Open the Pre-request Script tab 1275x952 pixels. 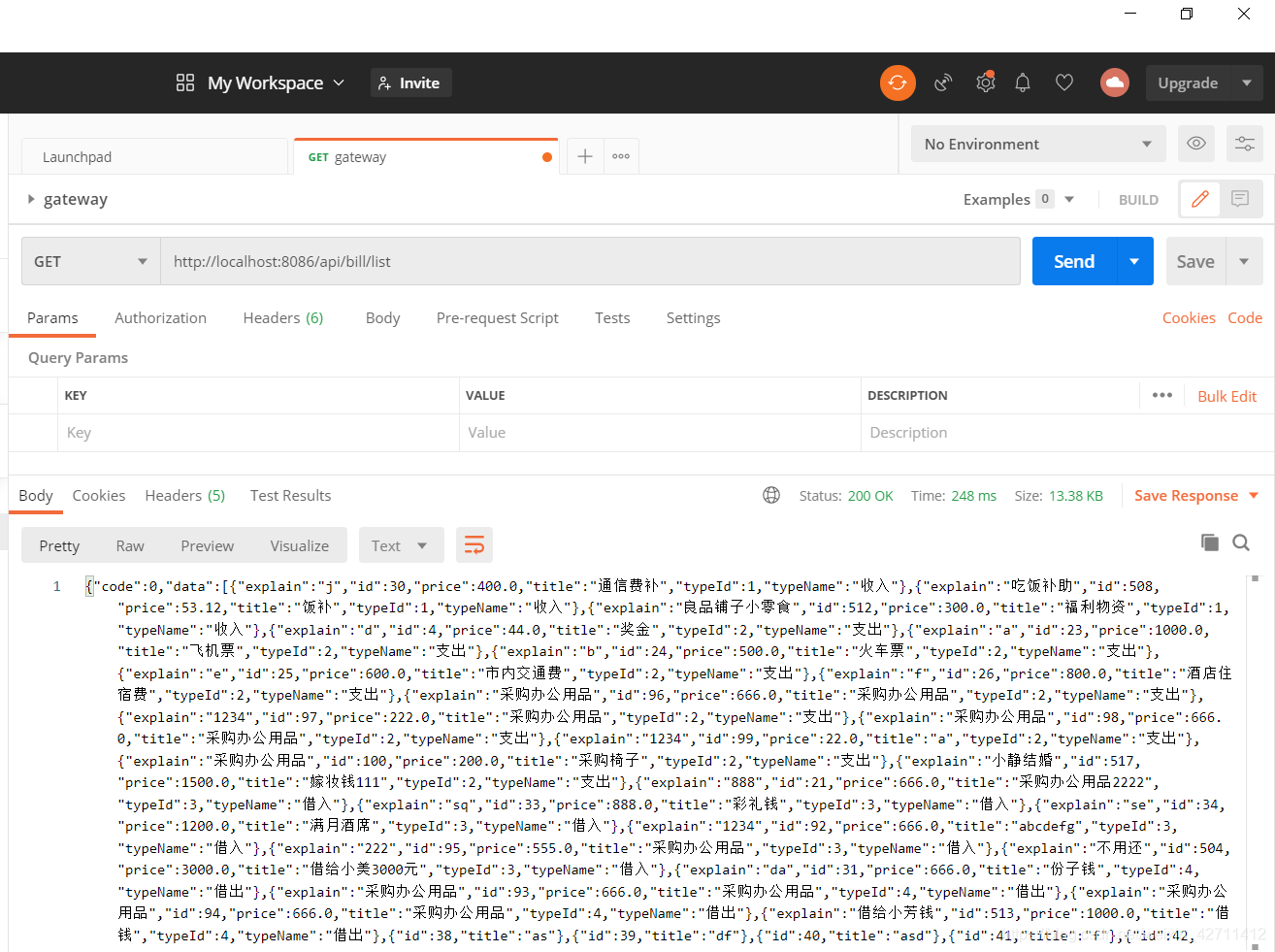coord(497,317)
